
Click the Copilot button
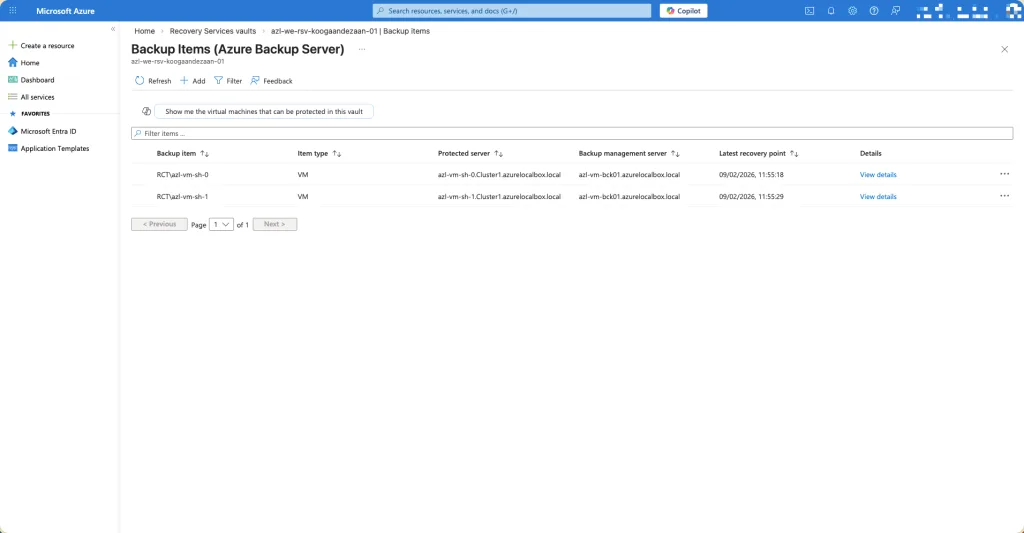[684, 11]
